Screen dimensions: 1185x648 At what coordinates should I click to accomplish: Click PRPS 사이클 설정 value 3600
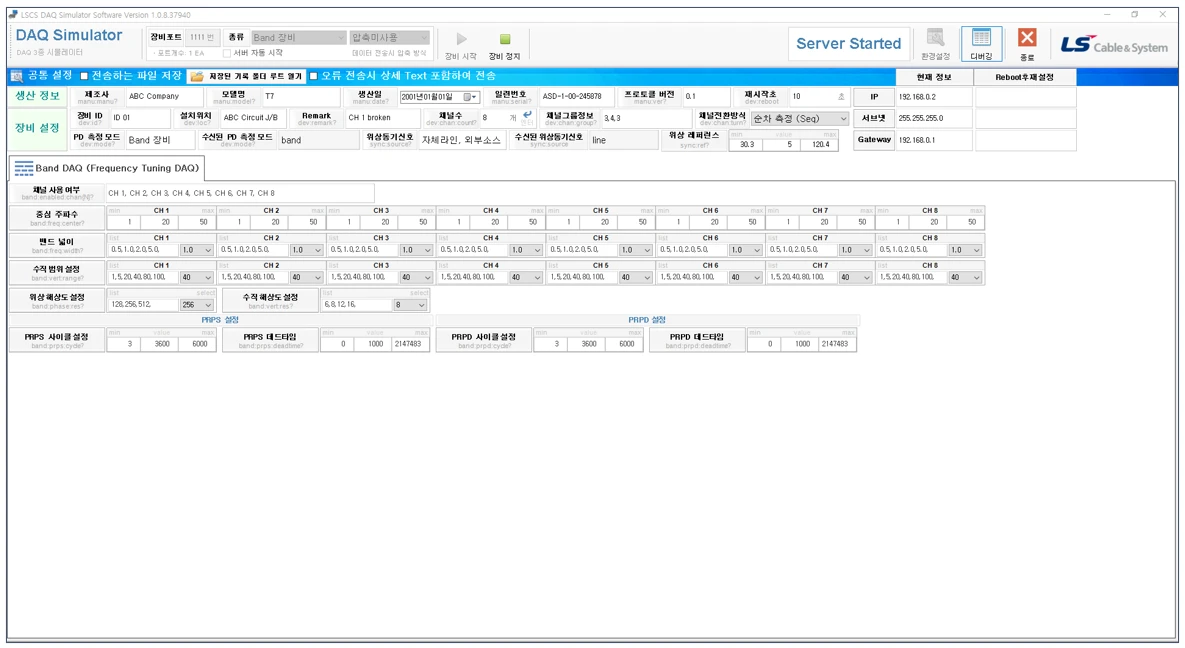[x=162, y=344]
